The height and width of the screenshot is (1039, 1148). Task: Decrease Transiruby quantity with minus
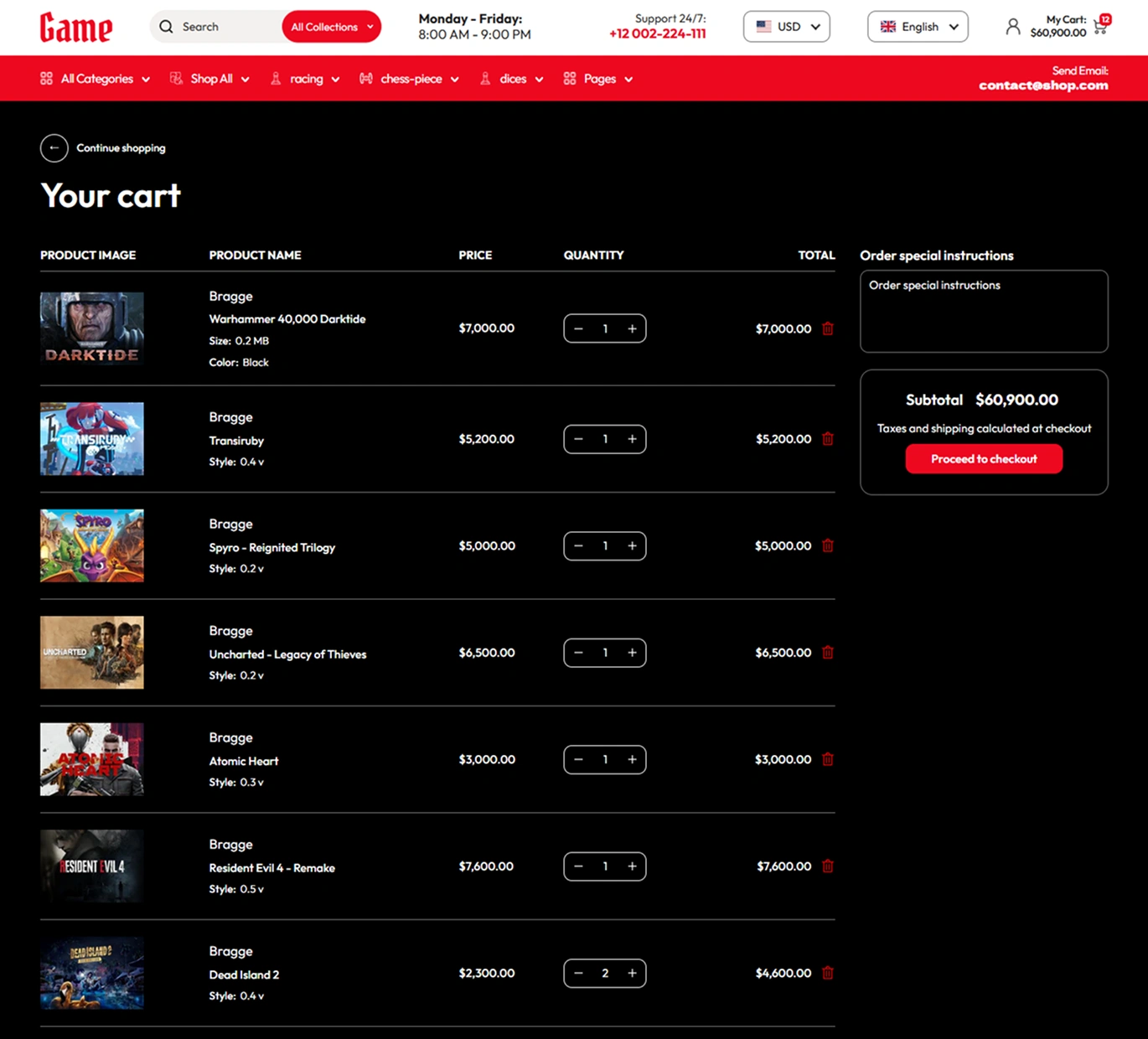578,439
